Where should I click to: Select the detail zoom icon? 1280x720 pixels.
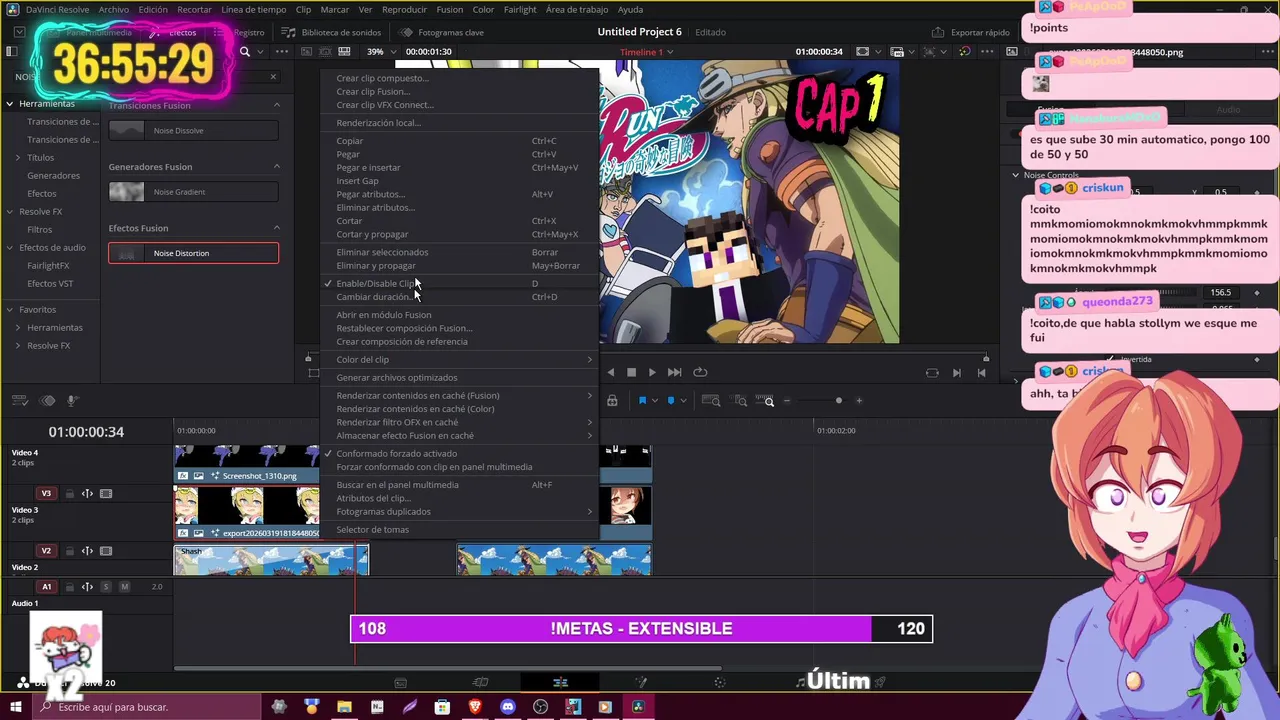click(x=740, y=401)
